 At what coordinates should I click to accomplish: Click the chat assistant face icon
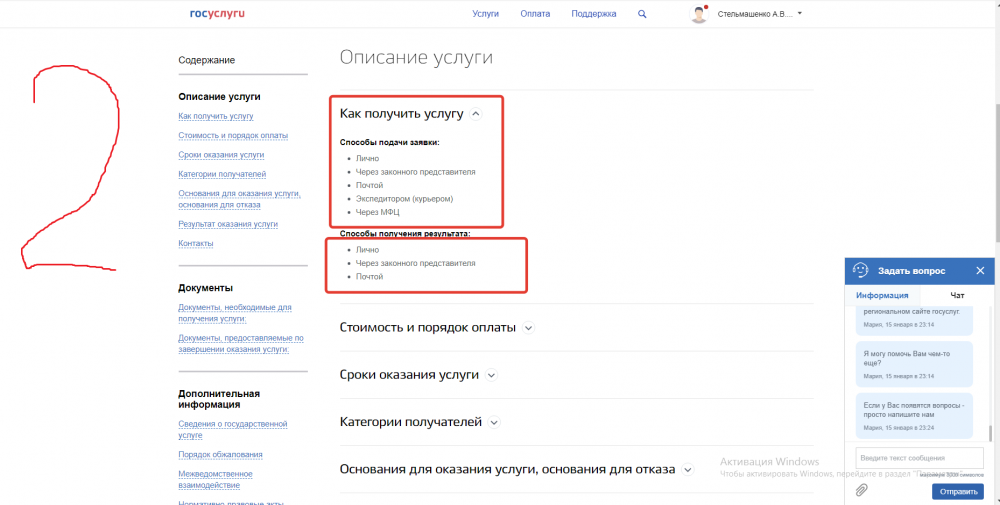(x=860, y=270)
